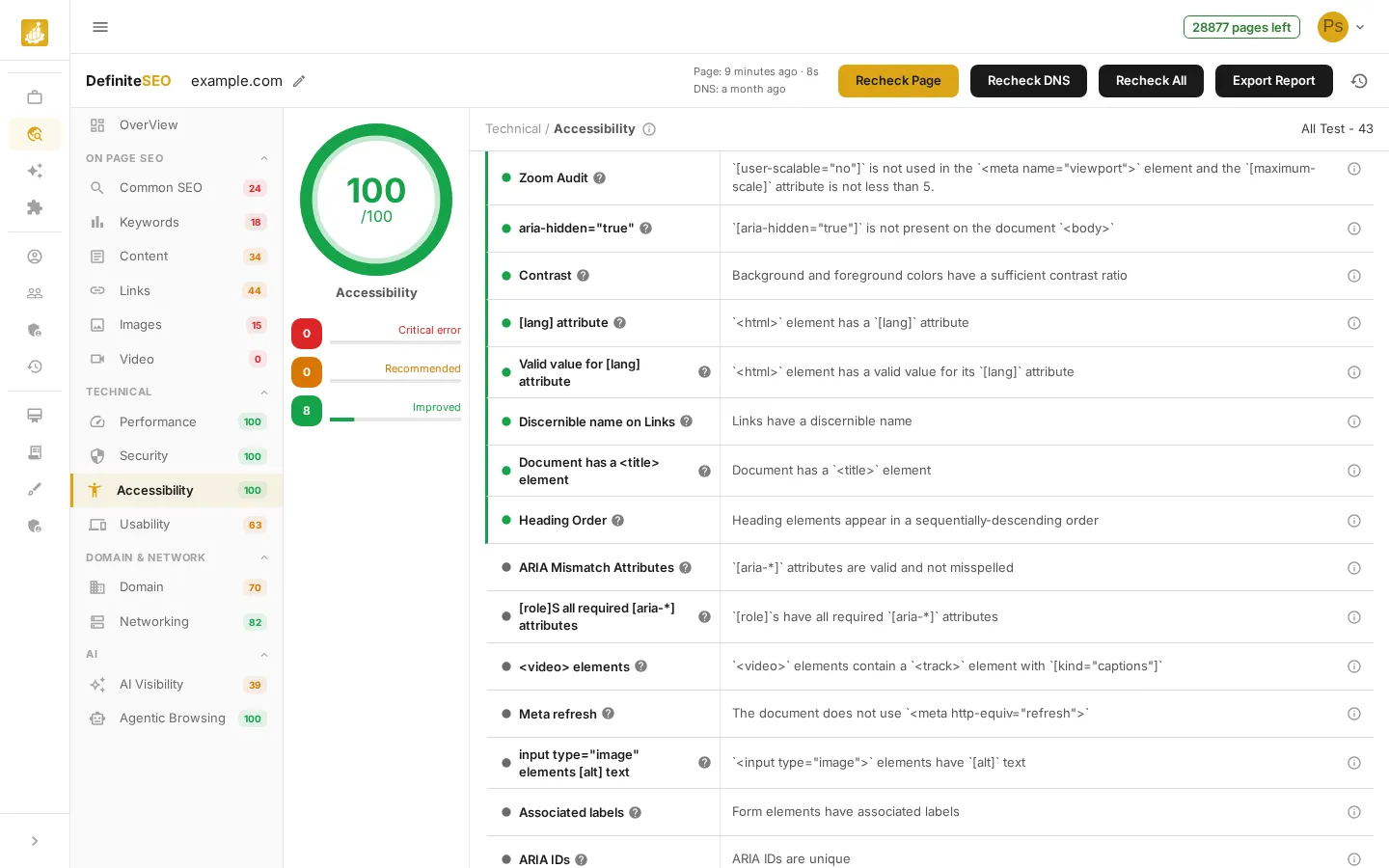Click the DefiniteSEO logo in the top corner

35,33
